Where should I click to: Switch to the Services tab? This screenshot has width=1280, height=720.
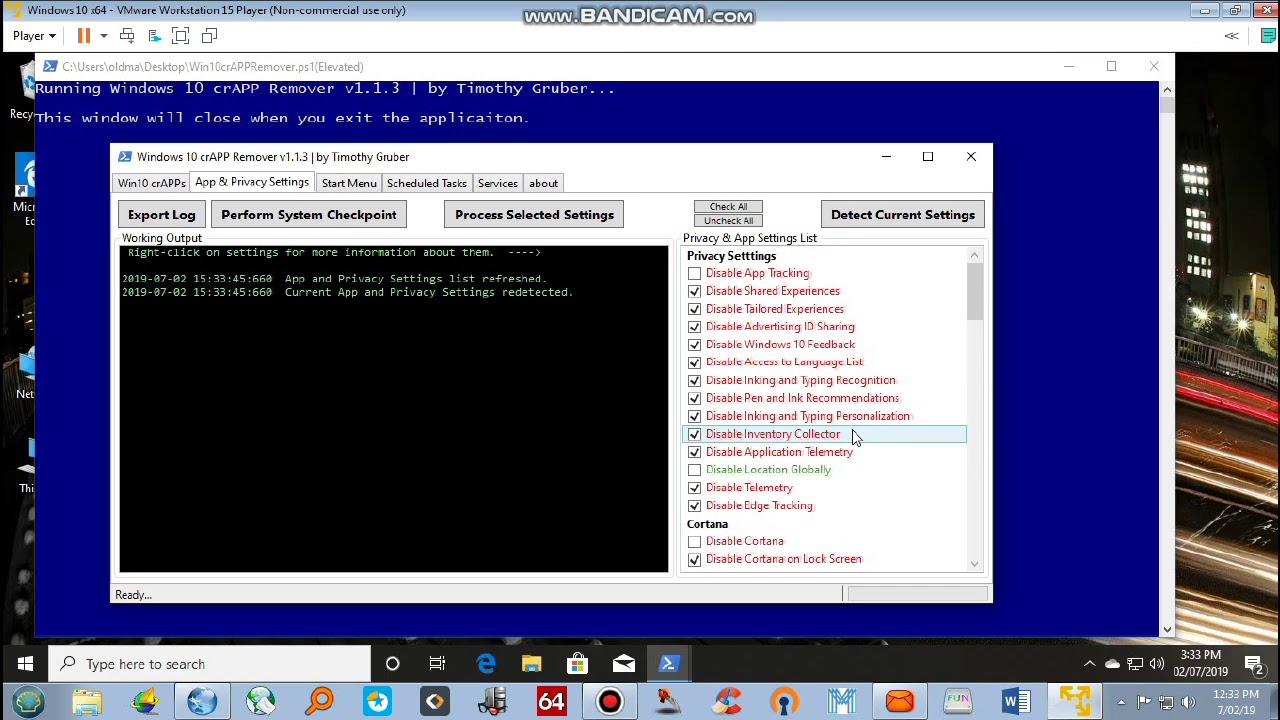[x=497, y=183]
